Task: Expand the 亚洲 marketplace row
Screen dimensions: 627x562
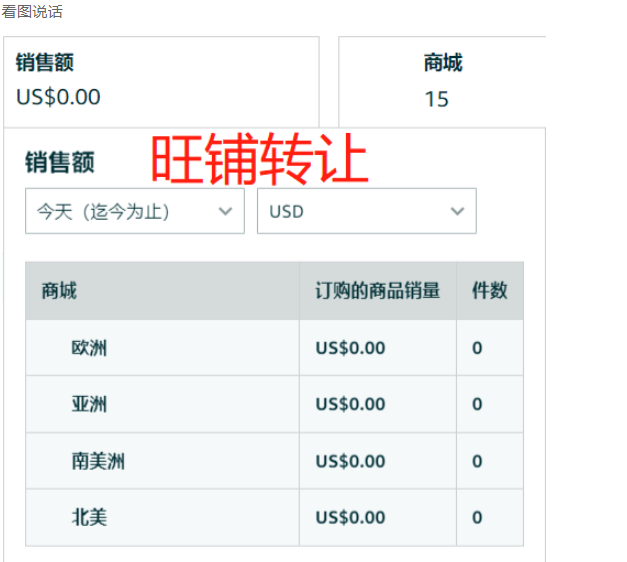Action: tap(89, 404)
